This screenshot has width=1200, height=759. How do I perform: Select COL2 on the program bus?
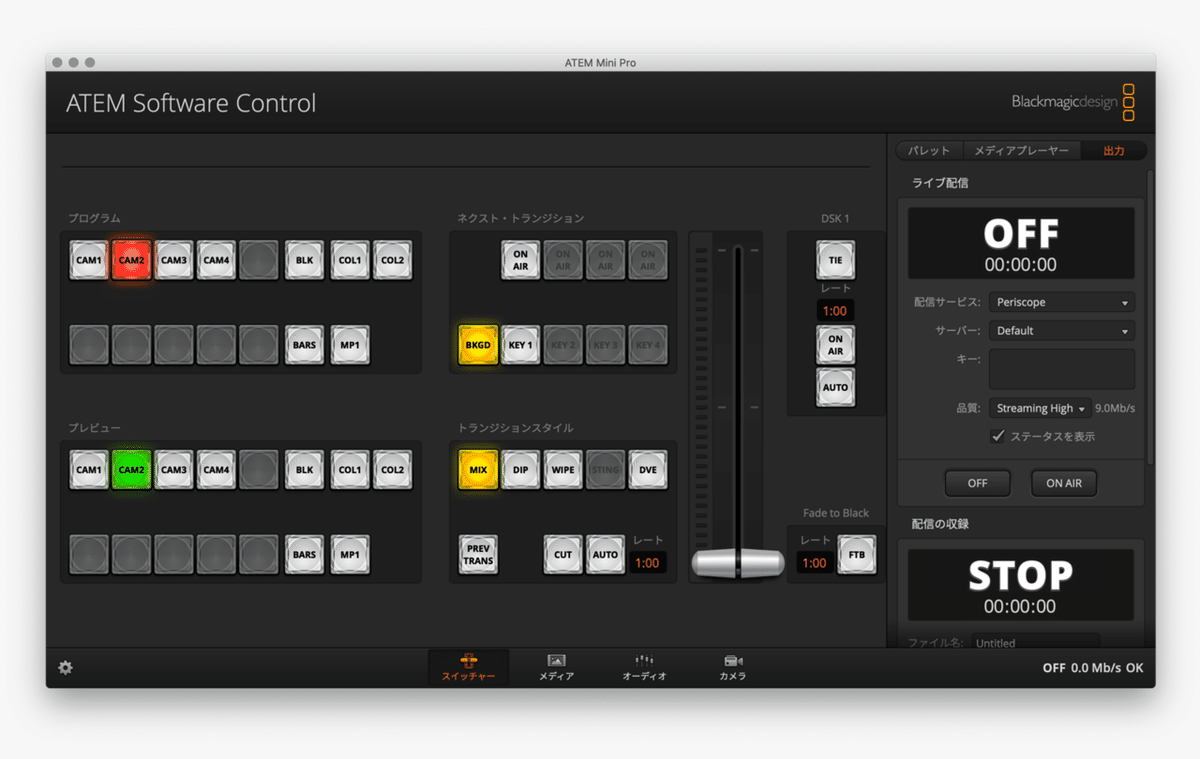tap(392, 260)
